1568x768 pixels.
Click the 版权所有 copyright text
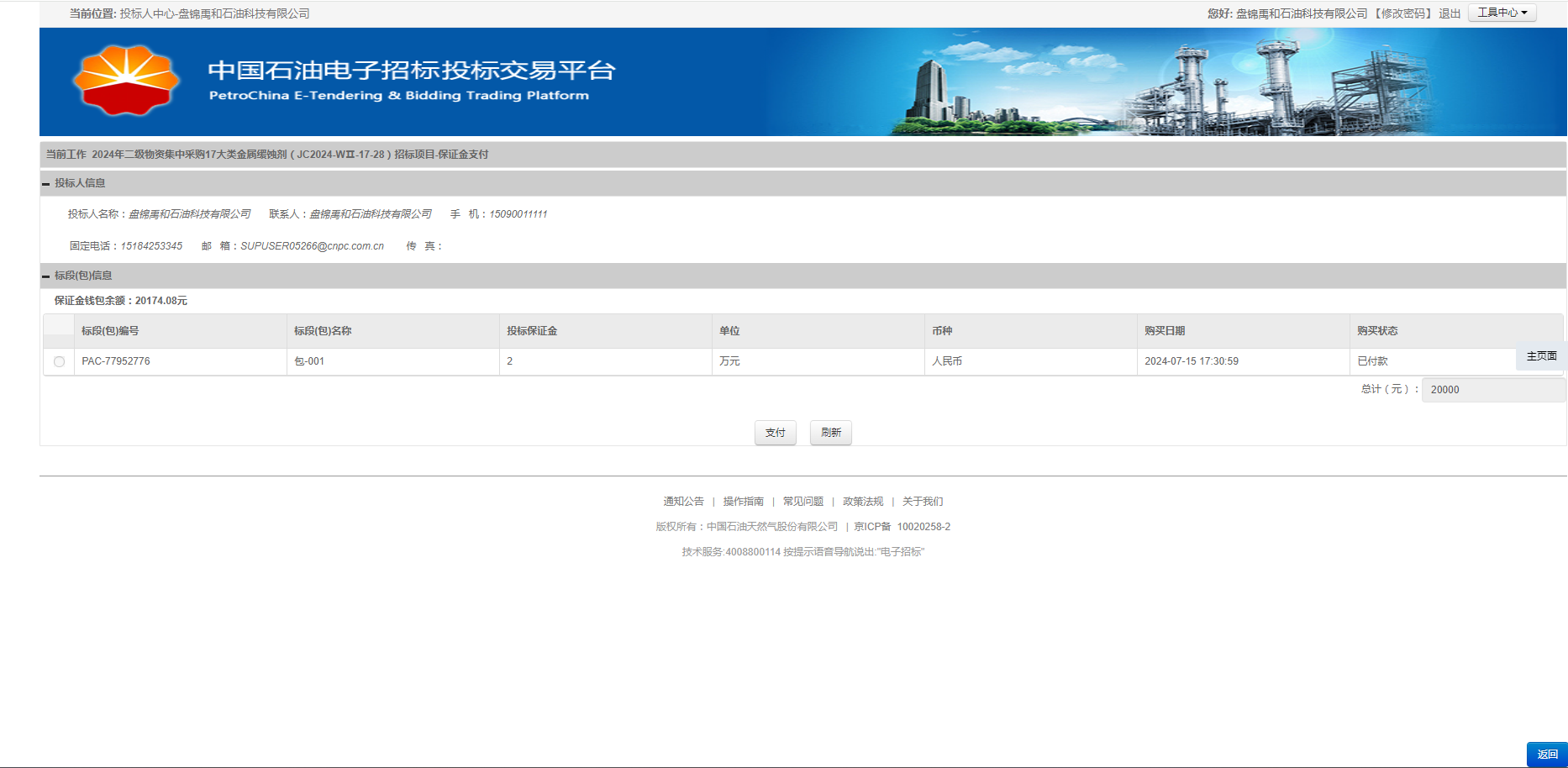click(747, 527)
